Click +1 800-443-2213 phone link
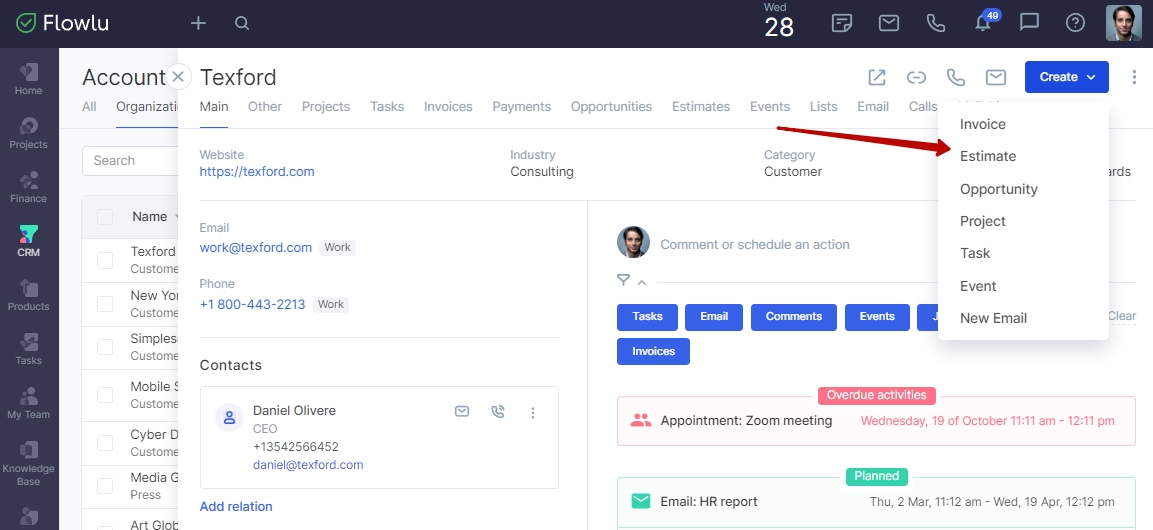 [252, 304]
